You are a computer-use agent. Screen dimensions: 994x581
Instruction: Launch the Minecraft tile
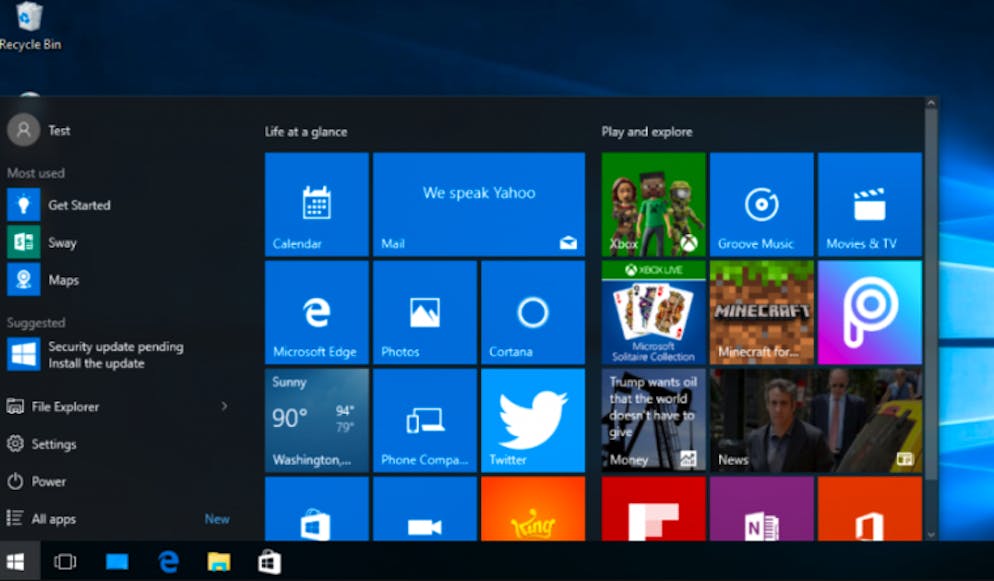(x=761, y=312)
